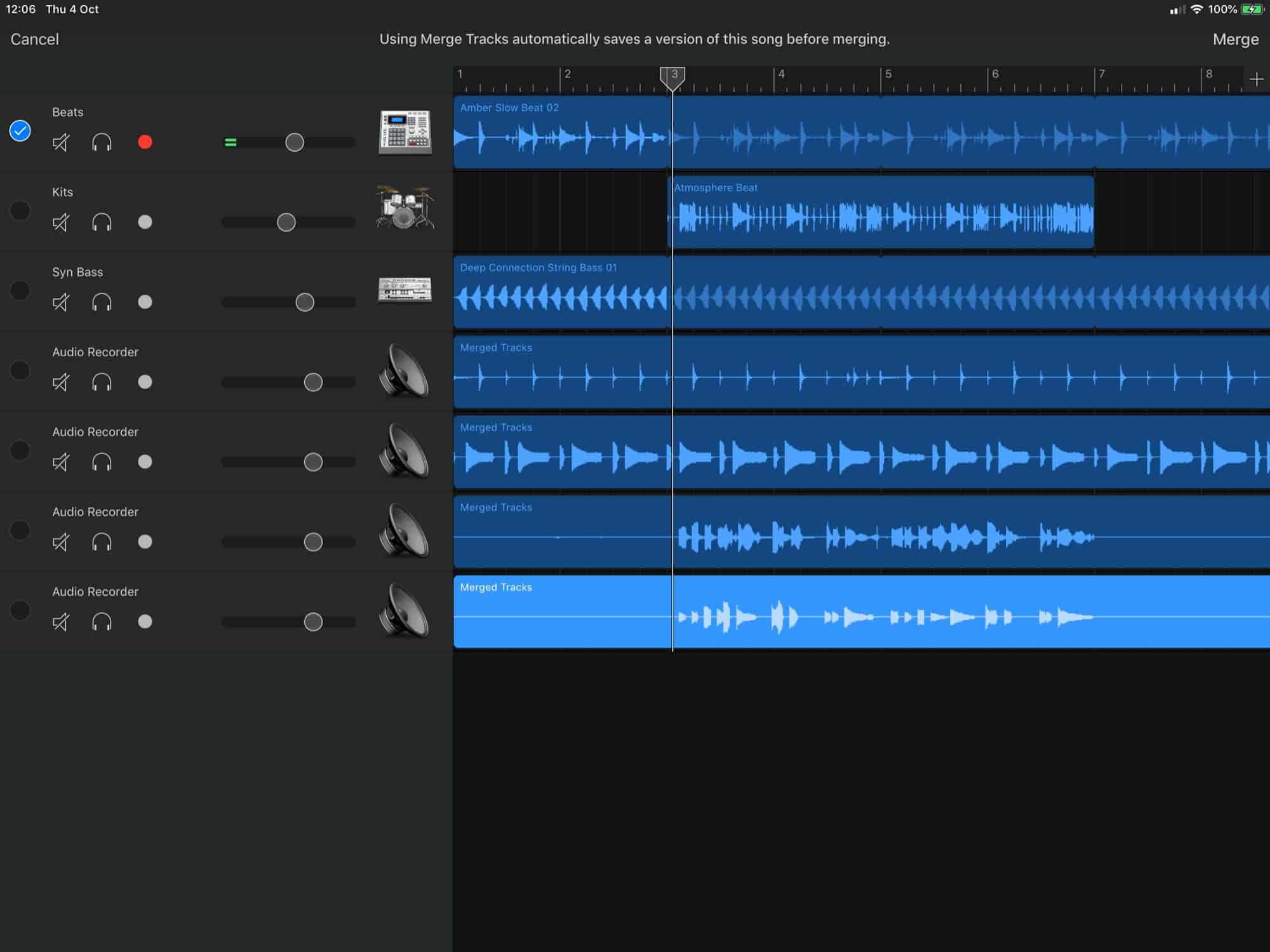Click the second Audio Recorder speaker icon

point(405,450)
